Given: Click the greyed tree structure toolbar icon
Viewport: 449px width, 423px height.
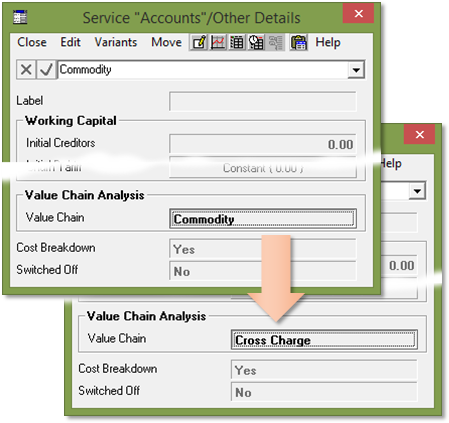Looking at the screenshot, I should (x=275, y=42).
